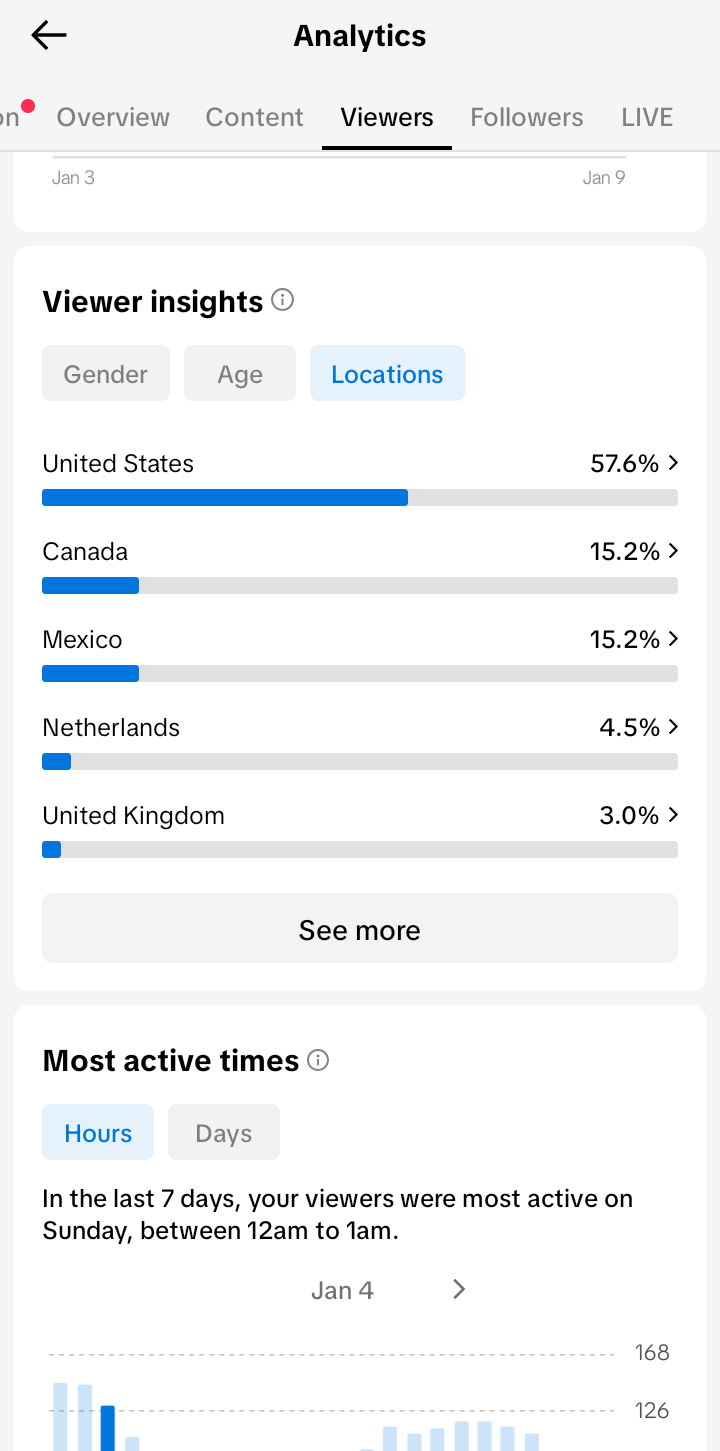
Task: Tap the Most active times info icon
Action: pos(318,1060)
